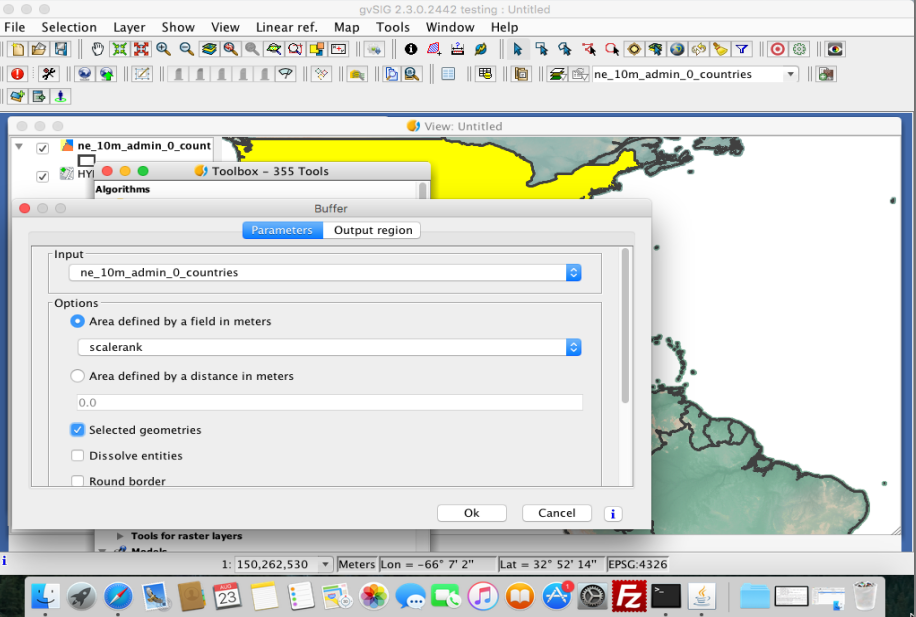Image resolution: width=916 pixels, height=617 pixels.
Task: Click the Zoom out magnifier icon
Action: [186, 49]
